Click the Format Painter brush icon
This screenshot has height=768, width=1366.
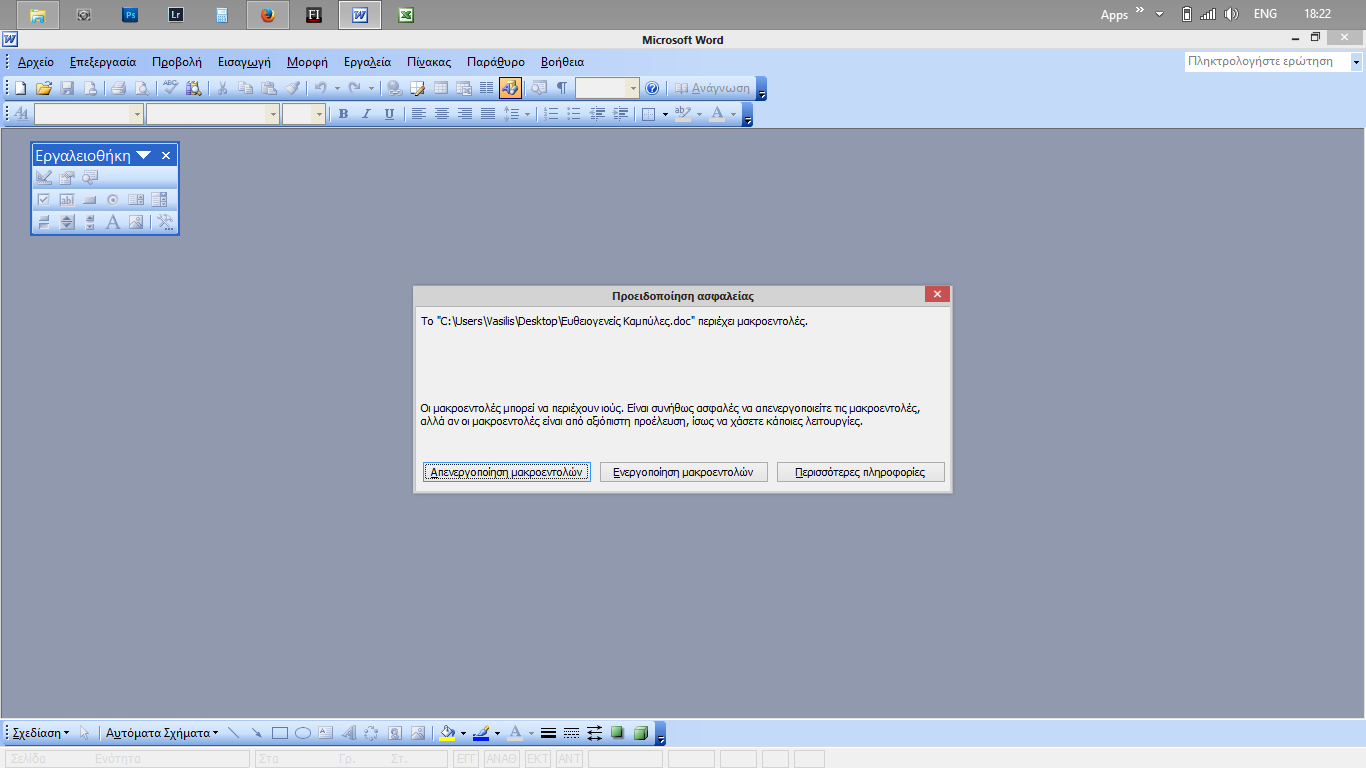point(293,88)
